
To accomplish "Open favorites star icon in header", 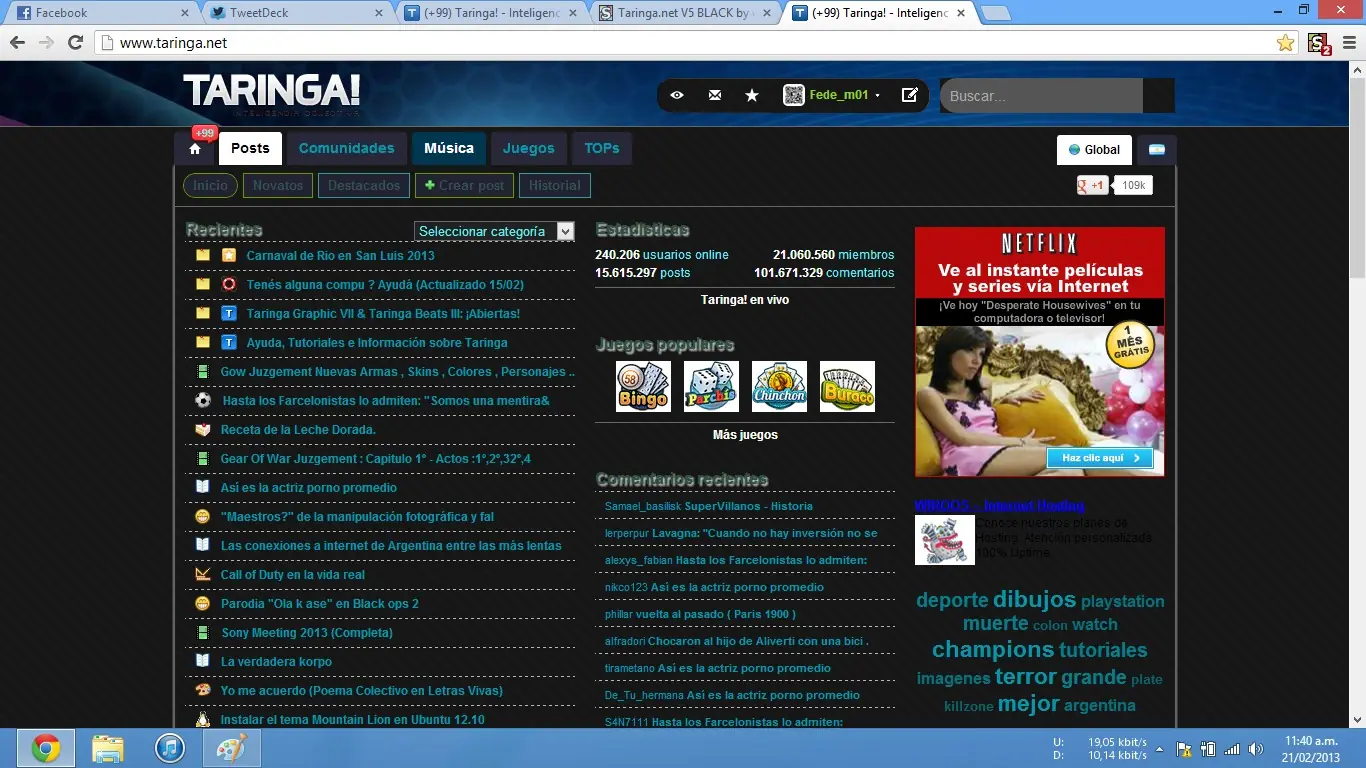I will (752, 95).
